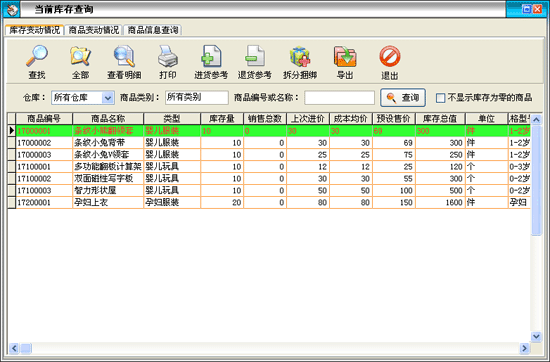Click the 查找 magnifier icon

[37, 56]
